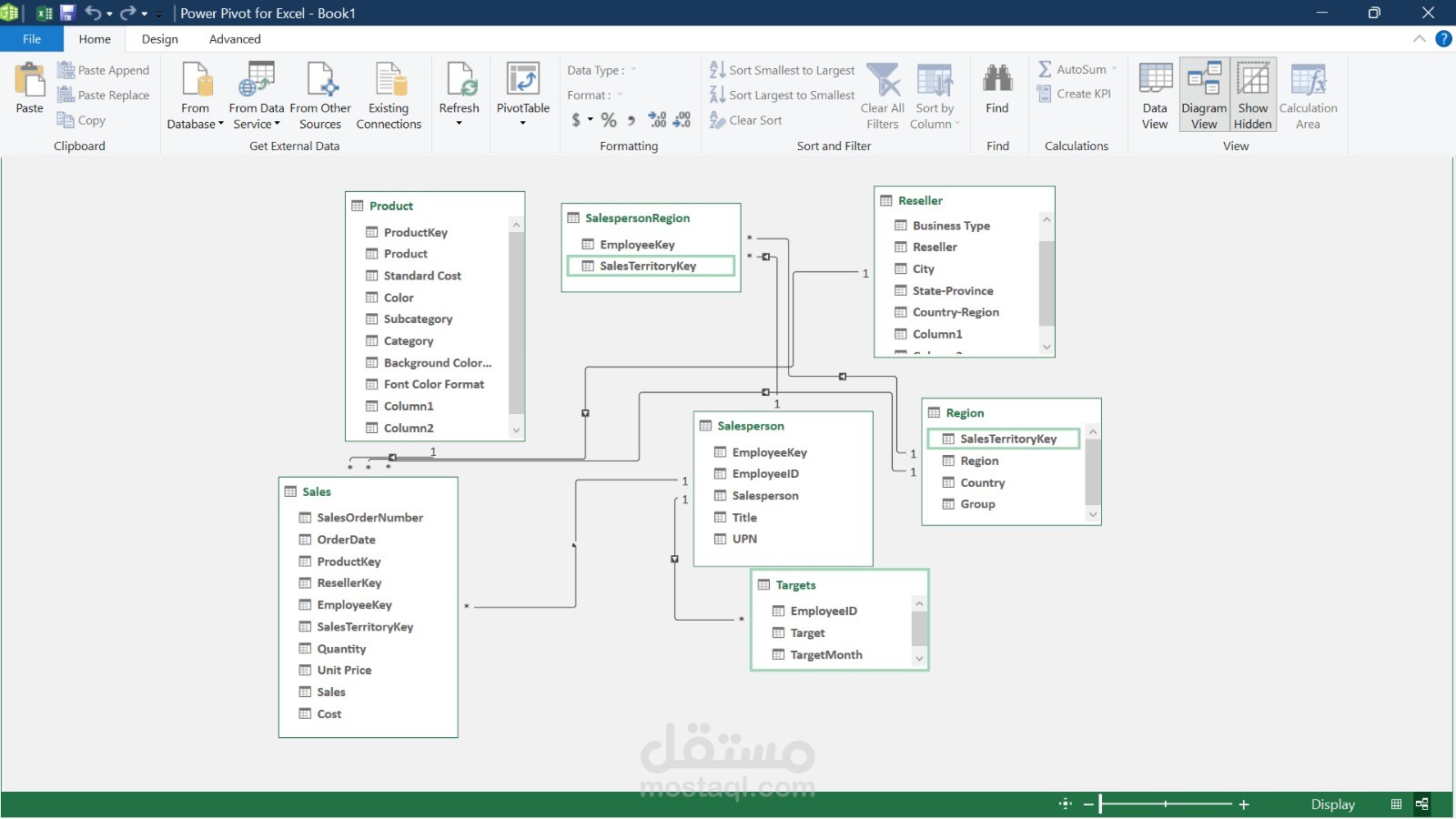This screenshot has width=1456, height=819.
Task: Open Existing Connections
Action: pos(389,96)
